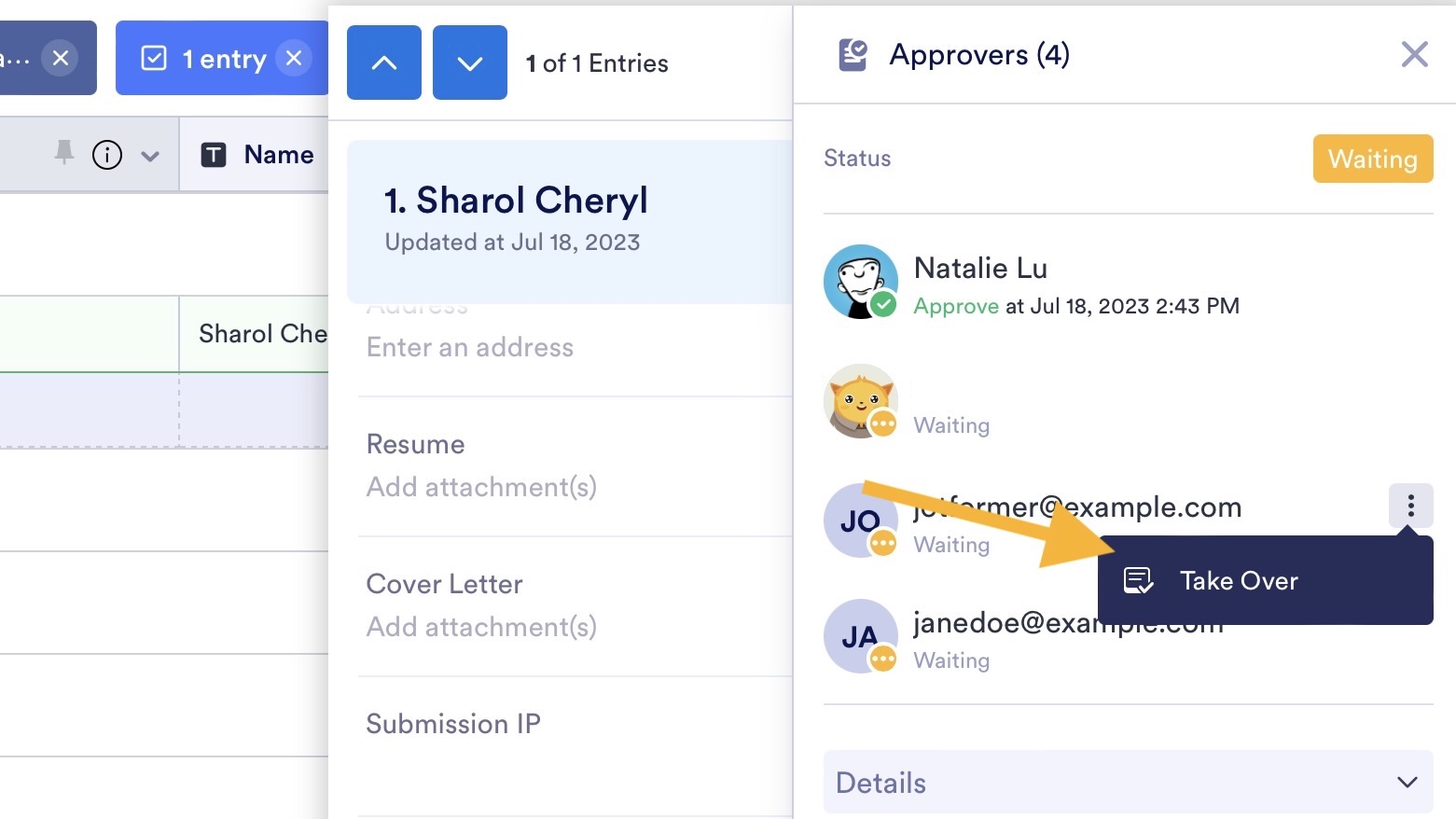
Task: Select Take Over from the menu
Action: (1238, 580)
